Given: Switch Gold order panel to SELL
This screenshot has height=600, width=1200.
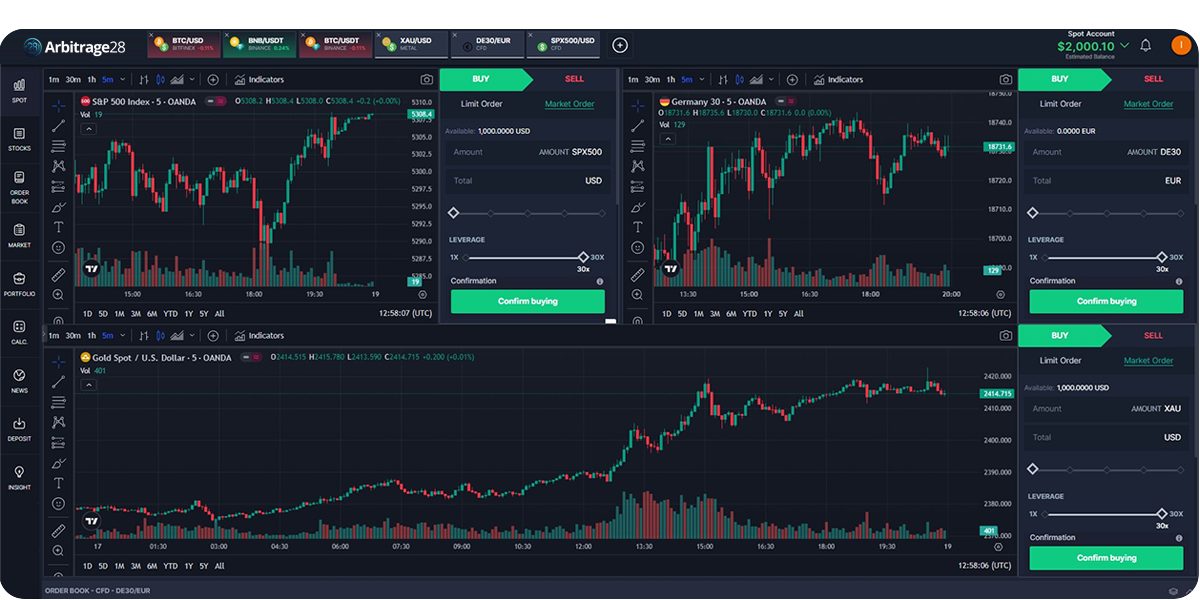Looking at the screenshot, I should [x=1153, y=336].
